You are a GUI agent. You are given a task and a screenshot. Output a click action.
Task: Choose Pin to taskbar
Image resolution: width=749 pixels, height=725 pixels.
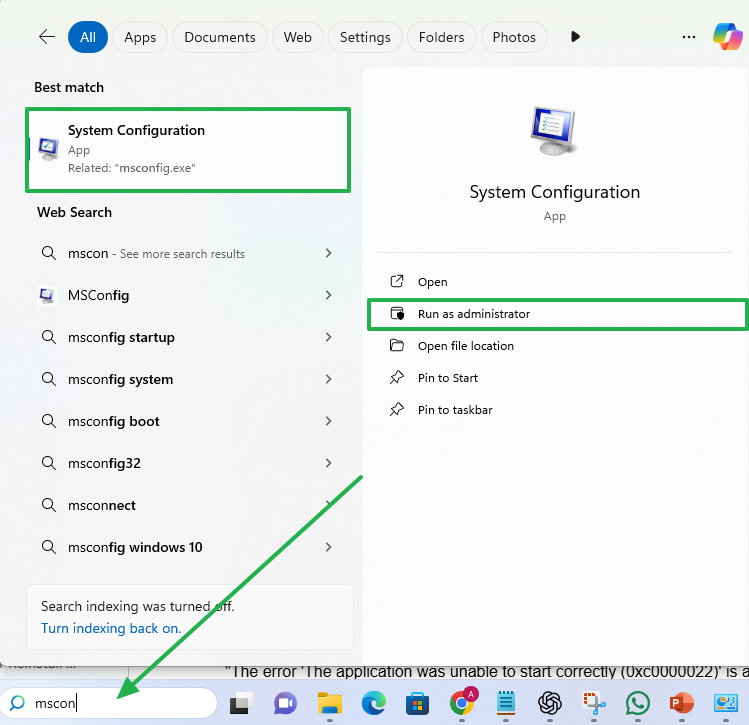[556, 410]
